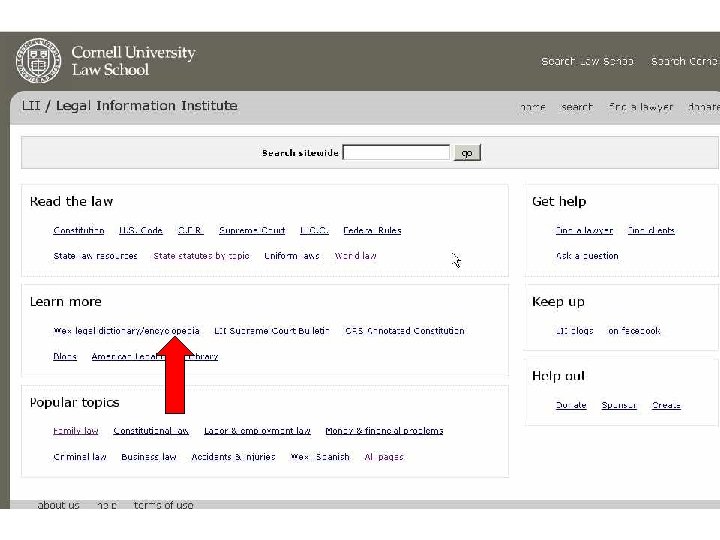Open find a lawyer in top navigation

[x=641, y=107]
